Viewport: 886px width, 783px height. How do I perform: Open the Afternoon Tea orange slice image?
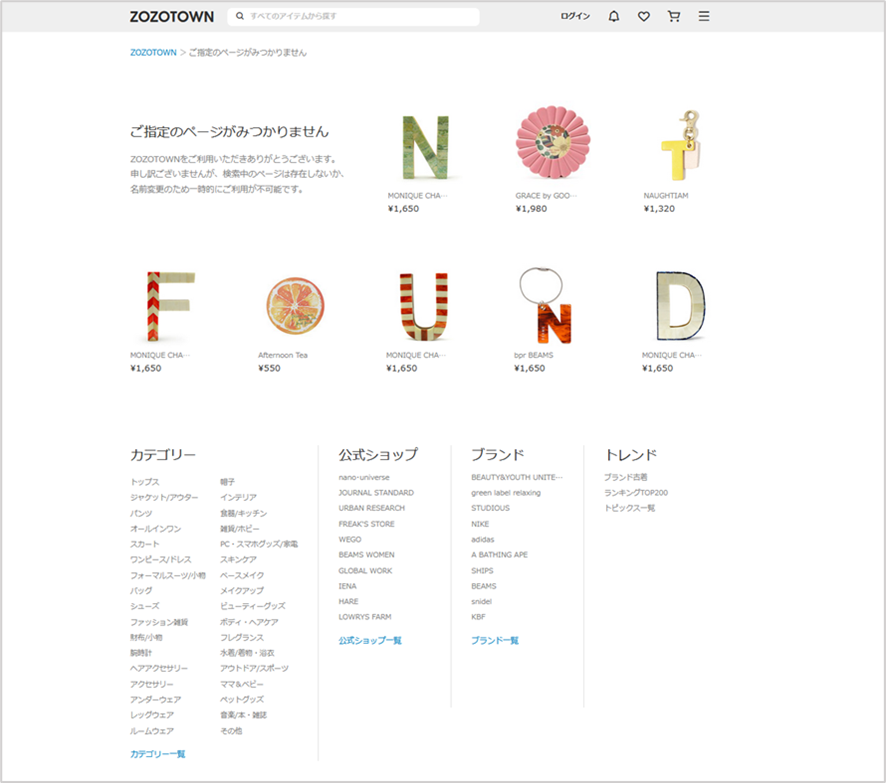[x=296, y=306]
